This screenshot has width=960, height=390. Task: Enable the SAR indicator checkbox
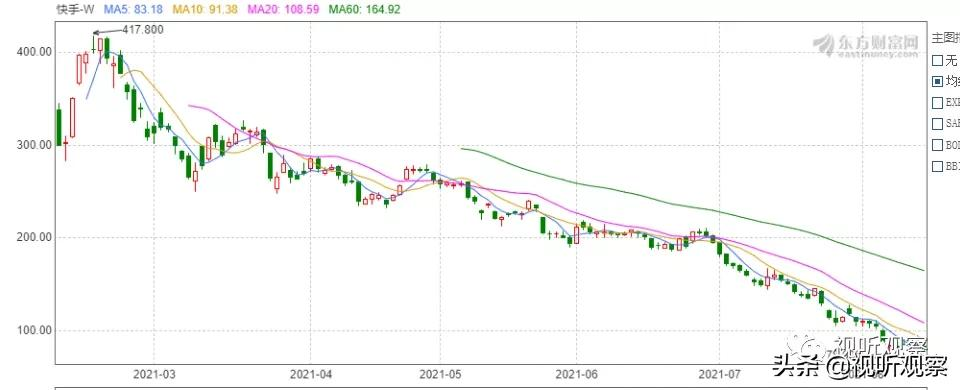click(x=937, y=124)
